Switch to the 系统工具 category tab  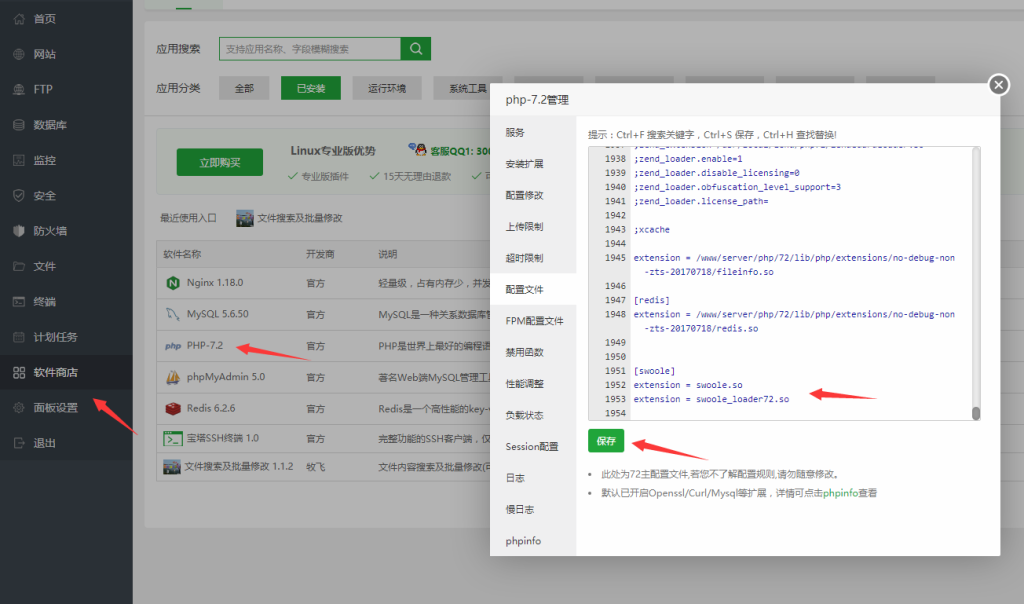tap(468, 88)
